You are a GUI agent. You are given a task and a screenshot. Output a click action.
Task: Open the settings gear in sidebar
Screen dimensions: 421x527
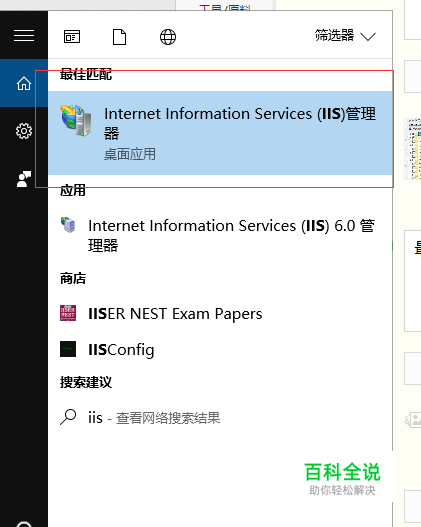click(x=24, y=131)
